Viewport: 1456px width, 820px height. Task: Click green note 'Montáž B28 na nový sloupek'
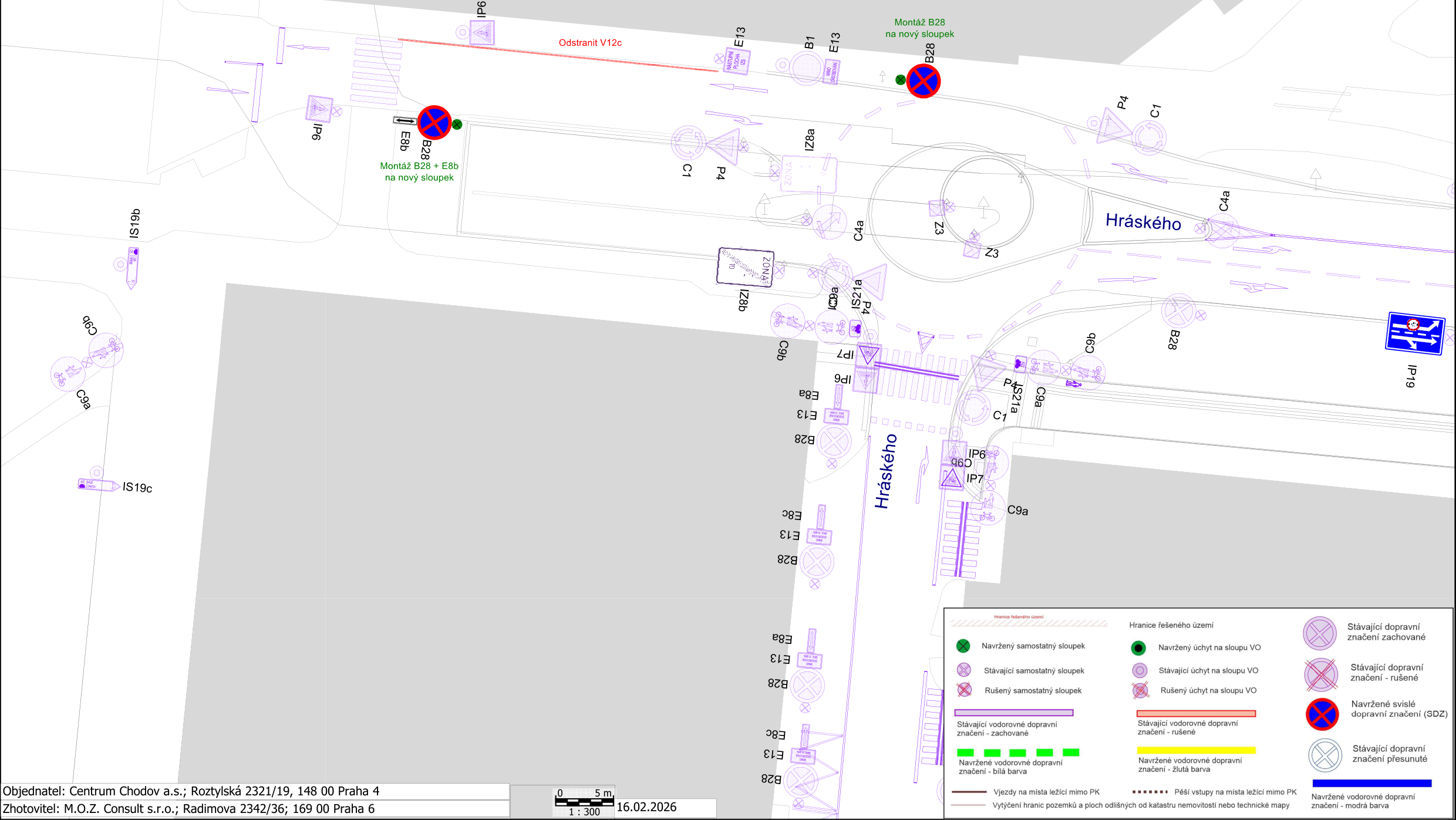tap(919, 28)
